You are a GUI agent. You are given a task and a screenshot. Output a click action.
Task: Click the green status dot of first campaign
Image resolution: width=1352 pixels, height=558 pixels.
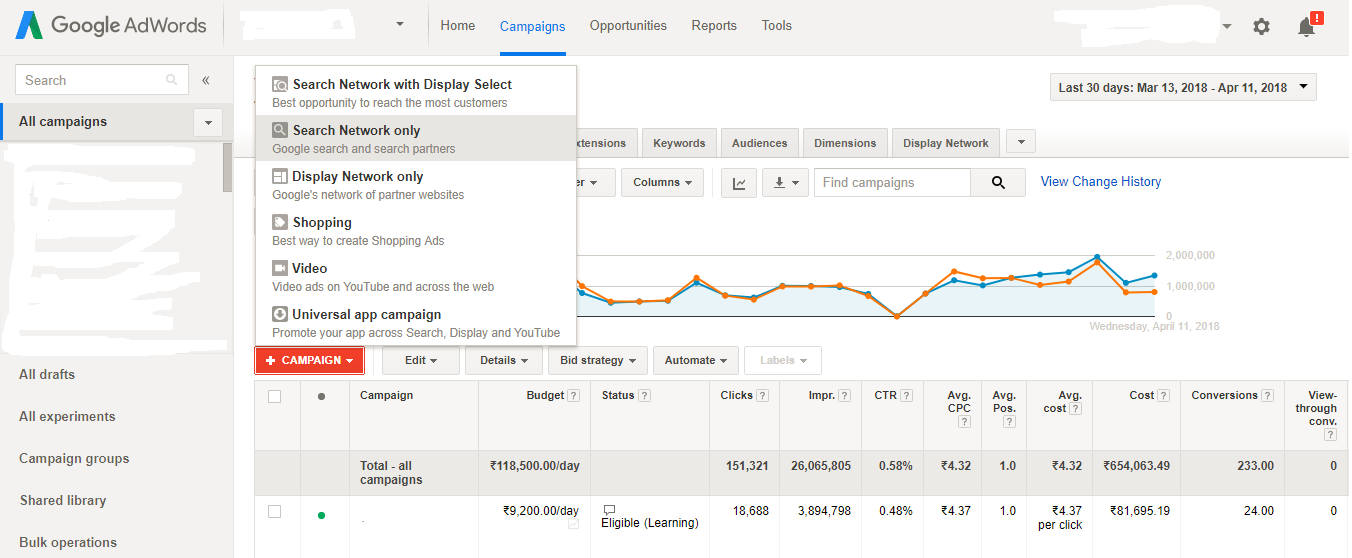click(x=321, y=515)
